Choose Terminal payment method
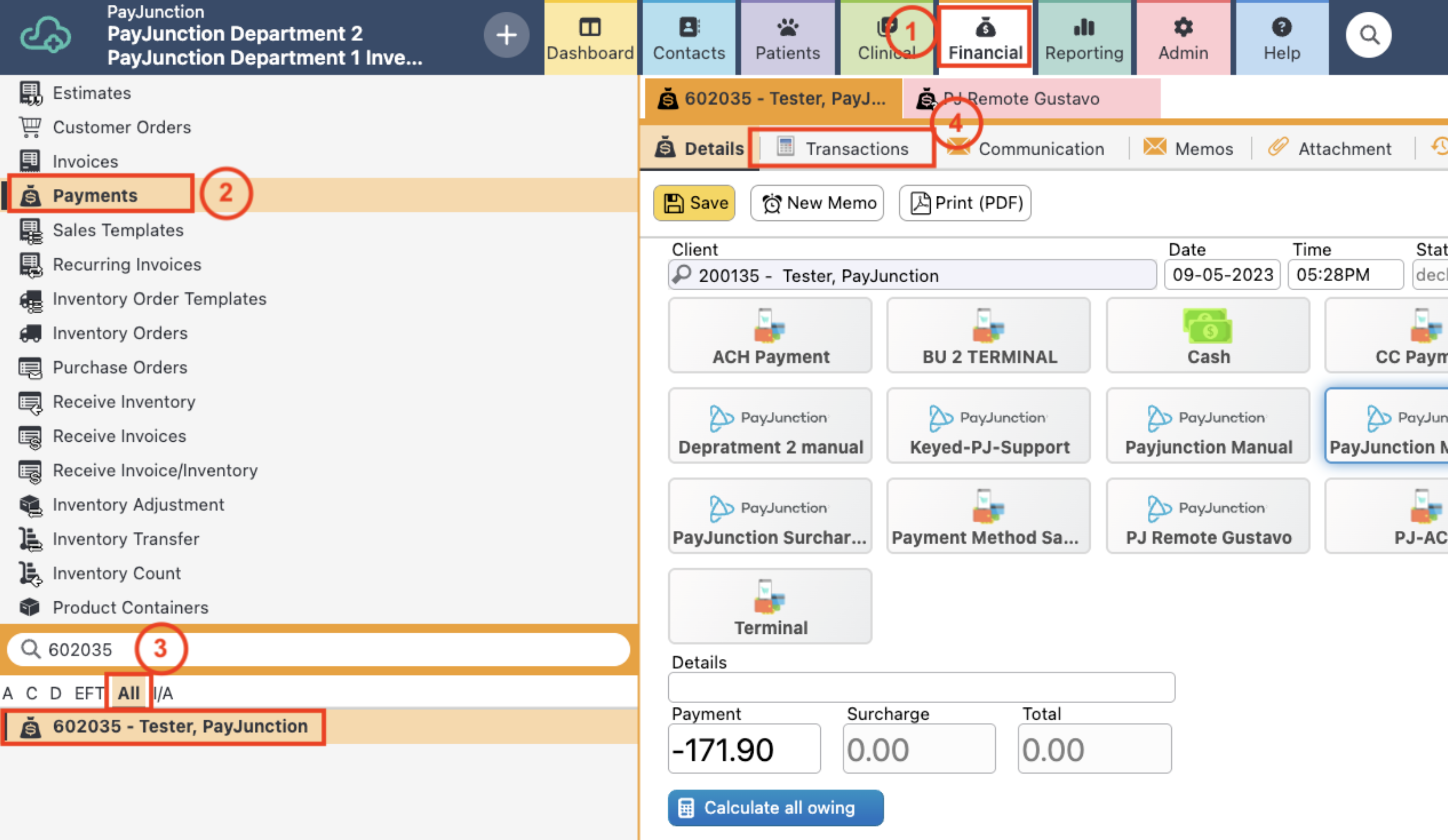The image size is (1448, 840). point(770,606)
